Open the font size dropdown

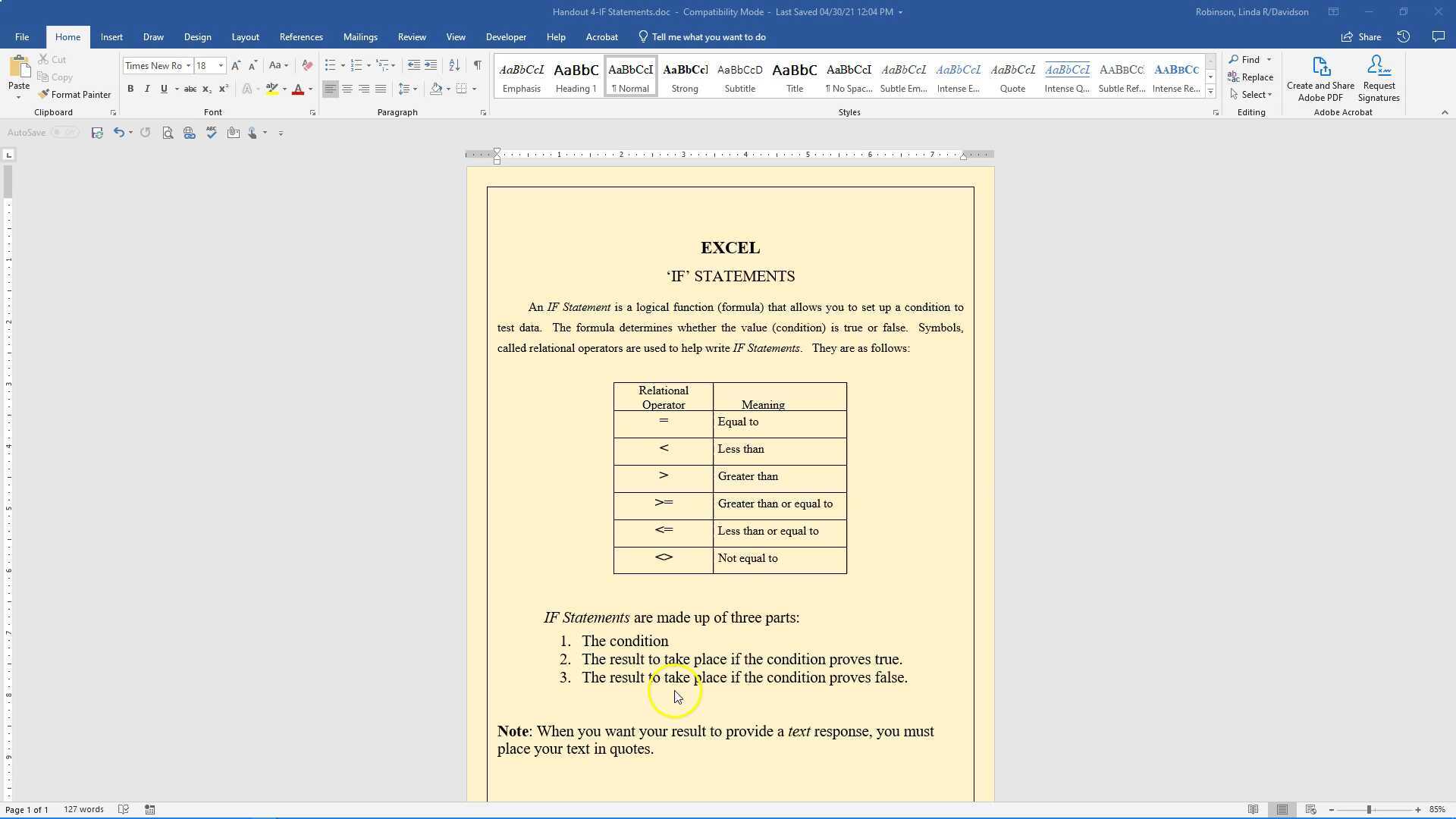click(221, 66)
